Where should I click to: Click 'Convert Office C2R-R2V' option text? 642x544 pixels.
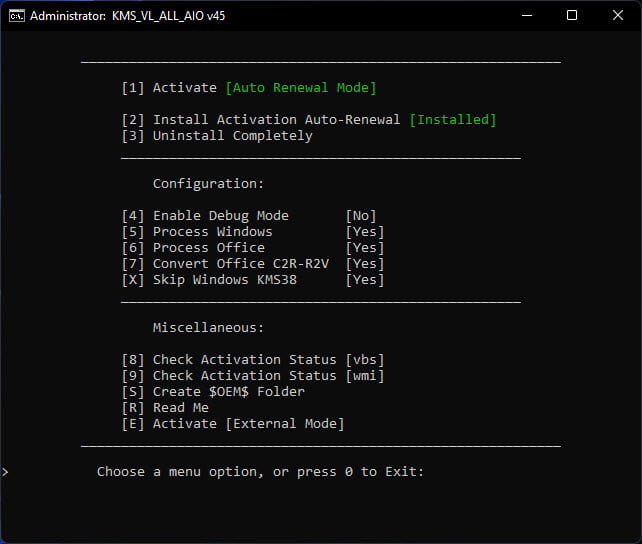[241, 264]
